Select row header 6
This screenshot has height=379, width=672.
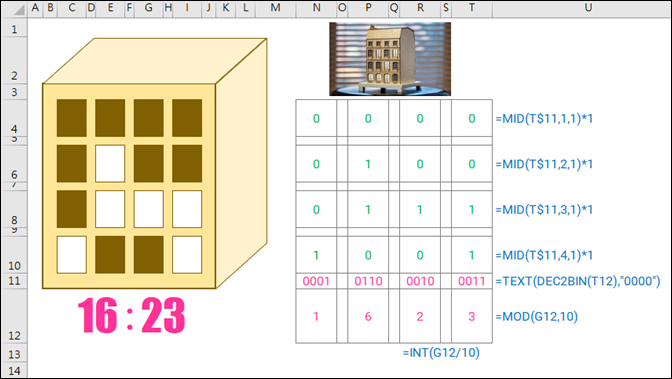pos(15,164)
